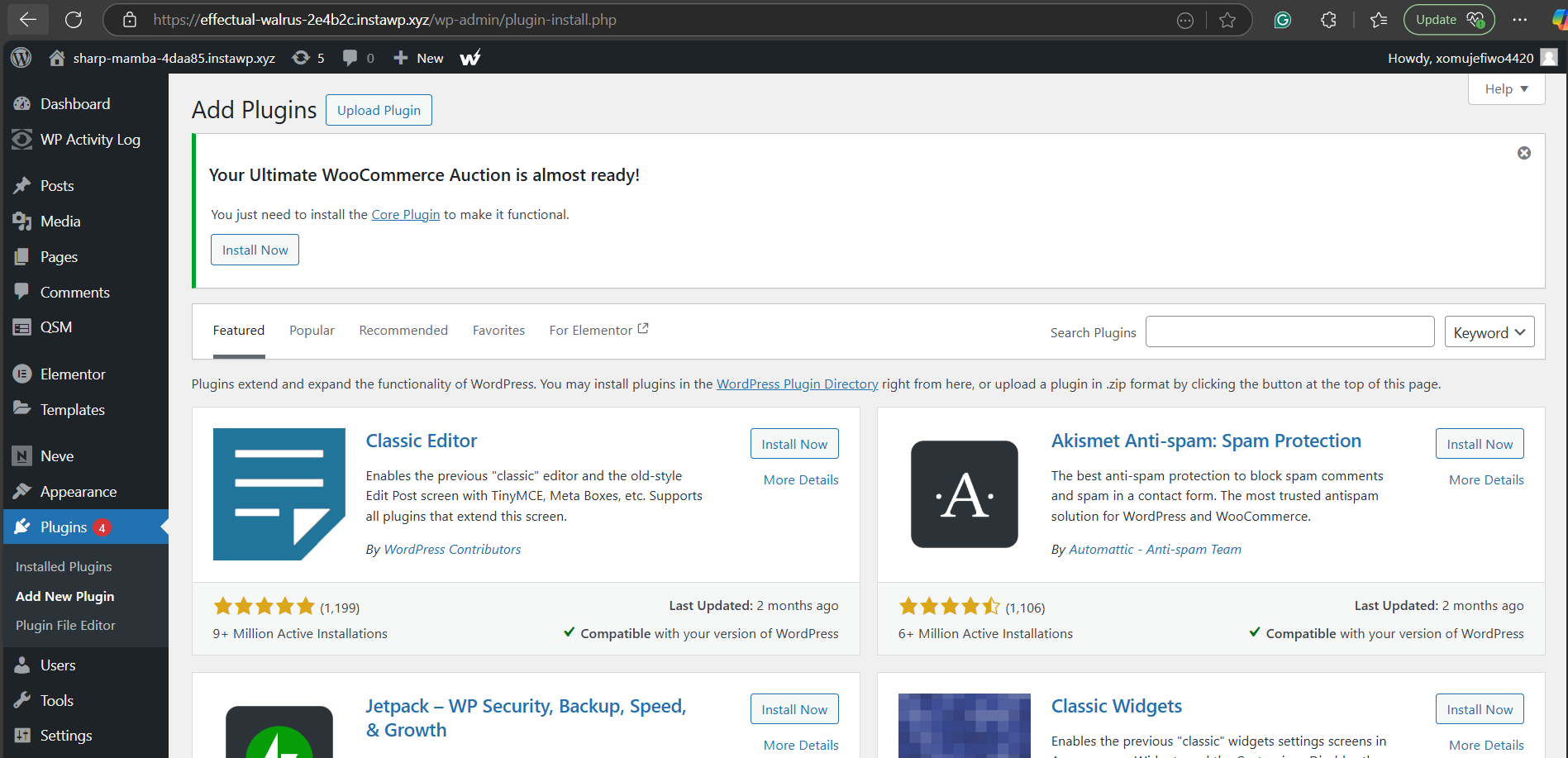Reload the page with refresh icon
The width and height of the screenshot is (1568, 758).
[74, 20]
